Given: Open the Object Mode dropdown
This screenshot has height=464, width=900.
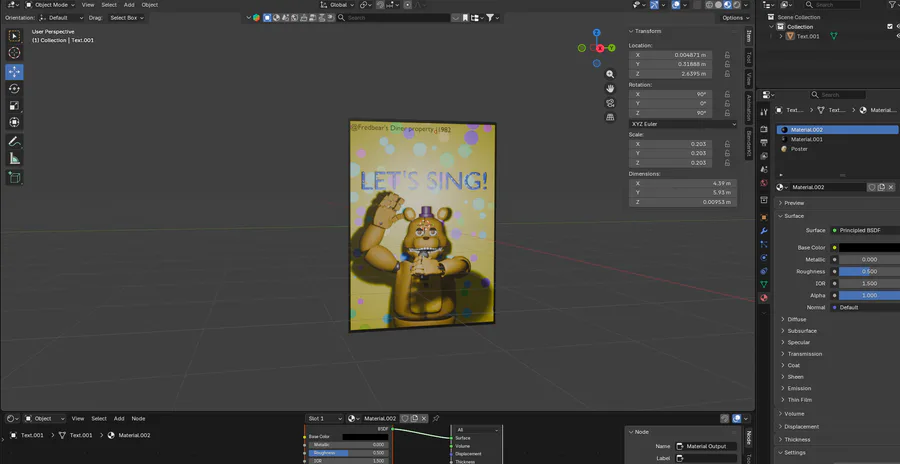Looking at the screenshot, I should [x=50, y=5].
